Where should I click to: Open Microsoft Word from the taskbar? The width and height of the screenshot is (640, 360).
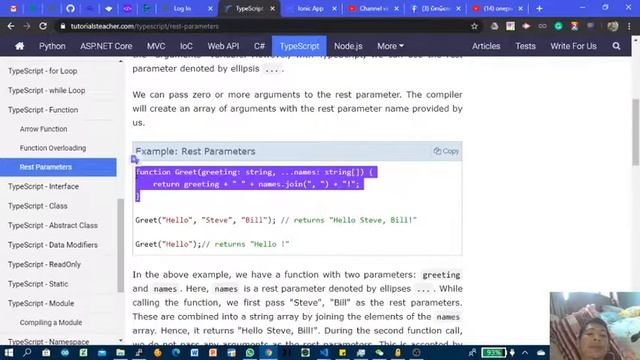coord(194,353)
